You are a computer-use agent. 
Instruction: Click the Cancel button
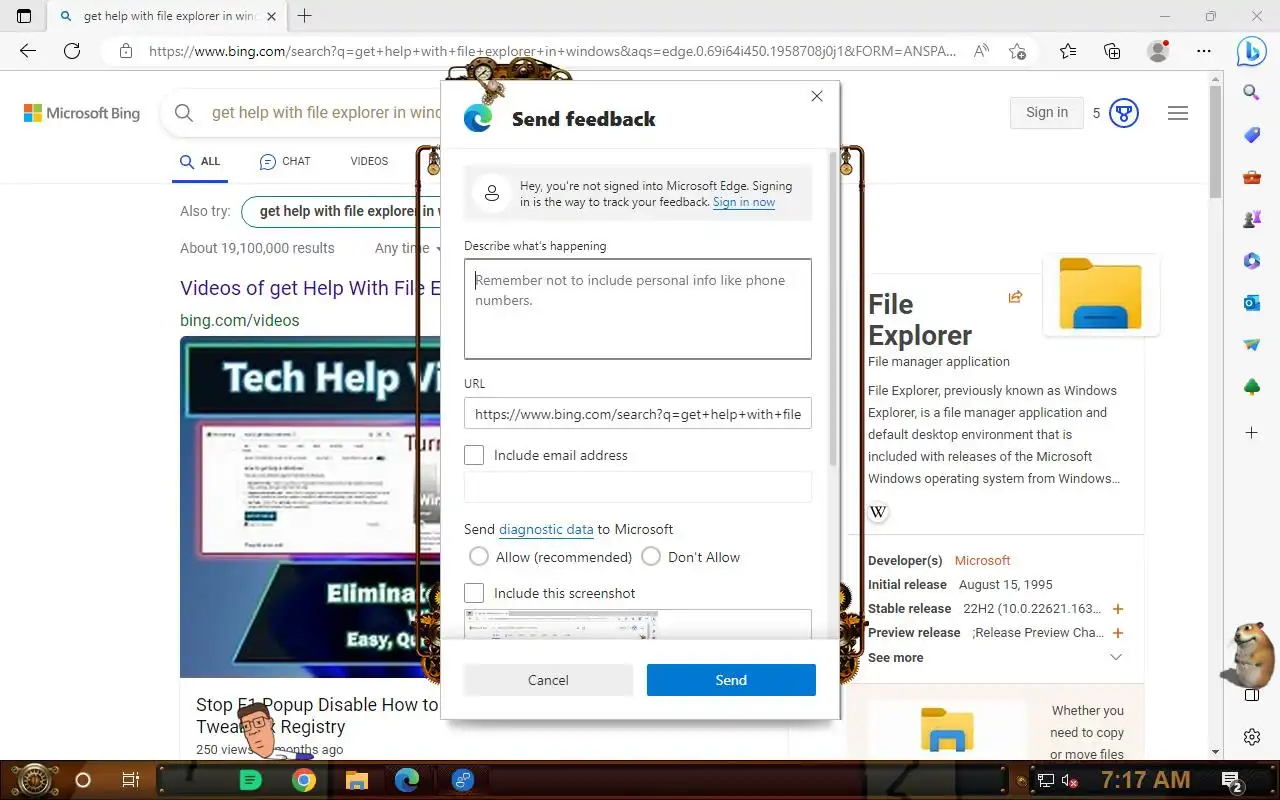coord(548,680)
